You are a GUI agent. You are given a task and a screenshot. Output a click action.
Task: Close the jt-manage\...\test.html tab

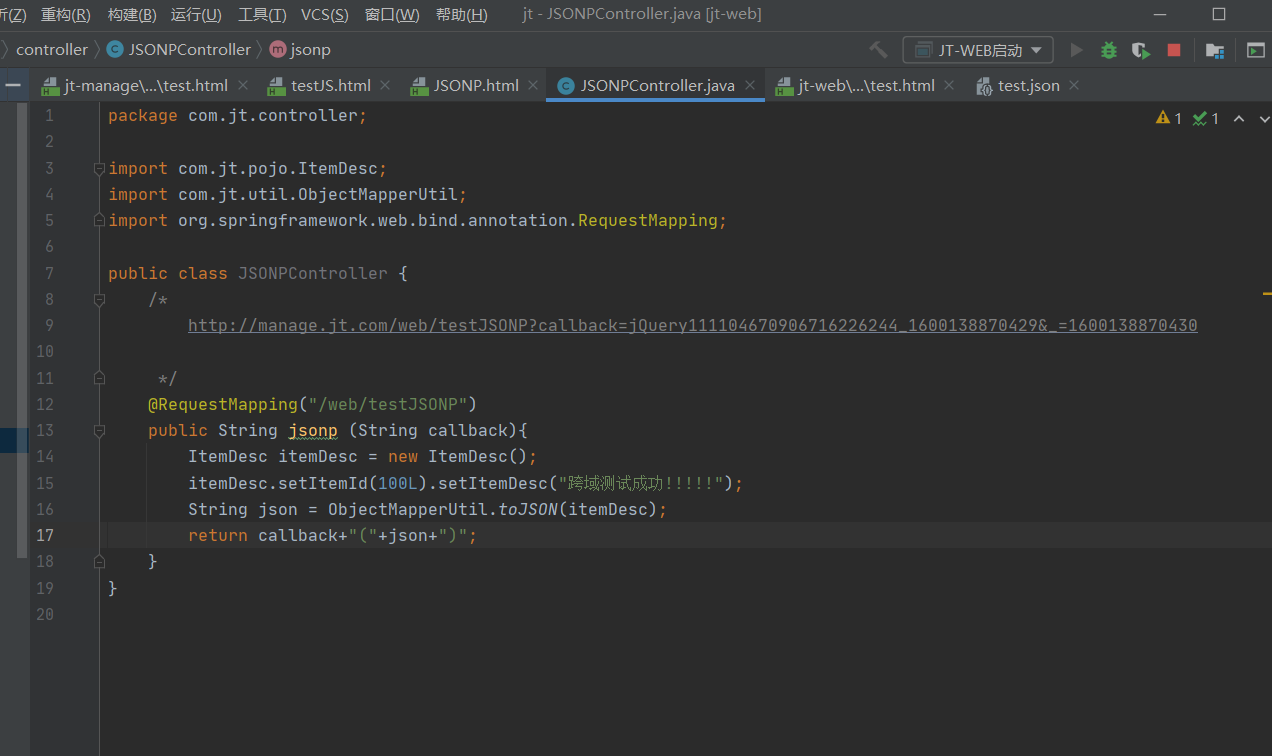click(x=242, y=85)
